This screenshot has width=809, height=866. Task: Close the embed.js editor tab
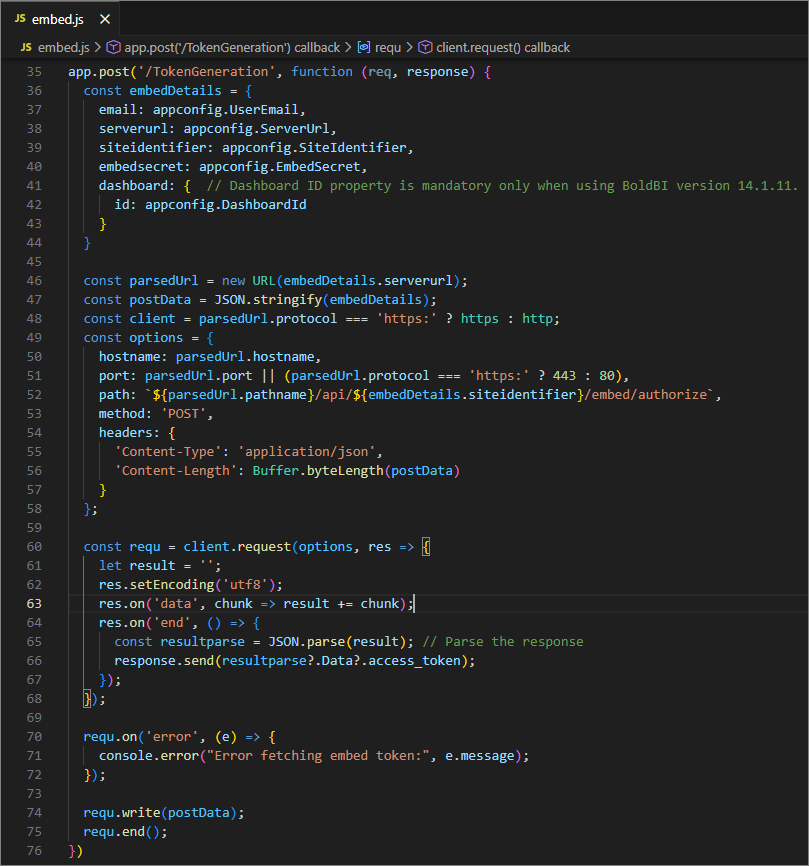105,19
